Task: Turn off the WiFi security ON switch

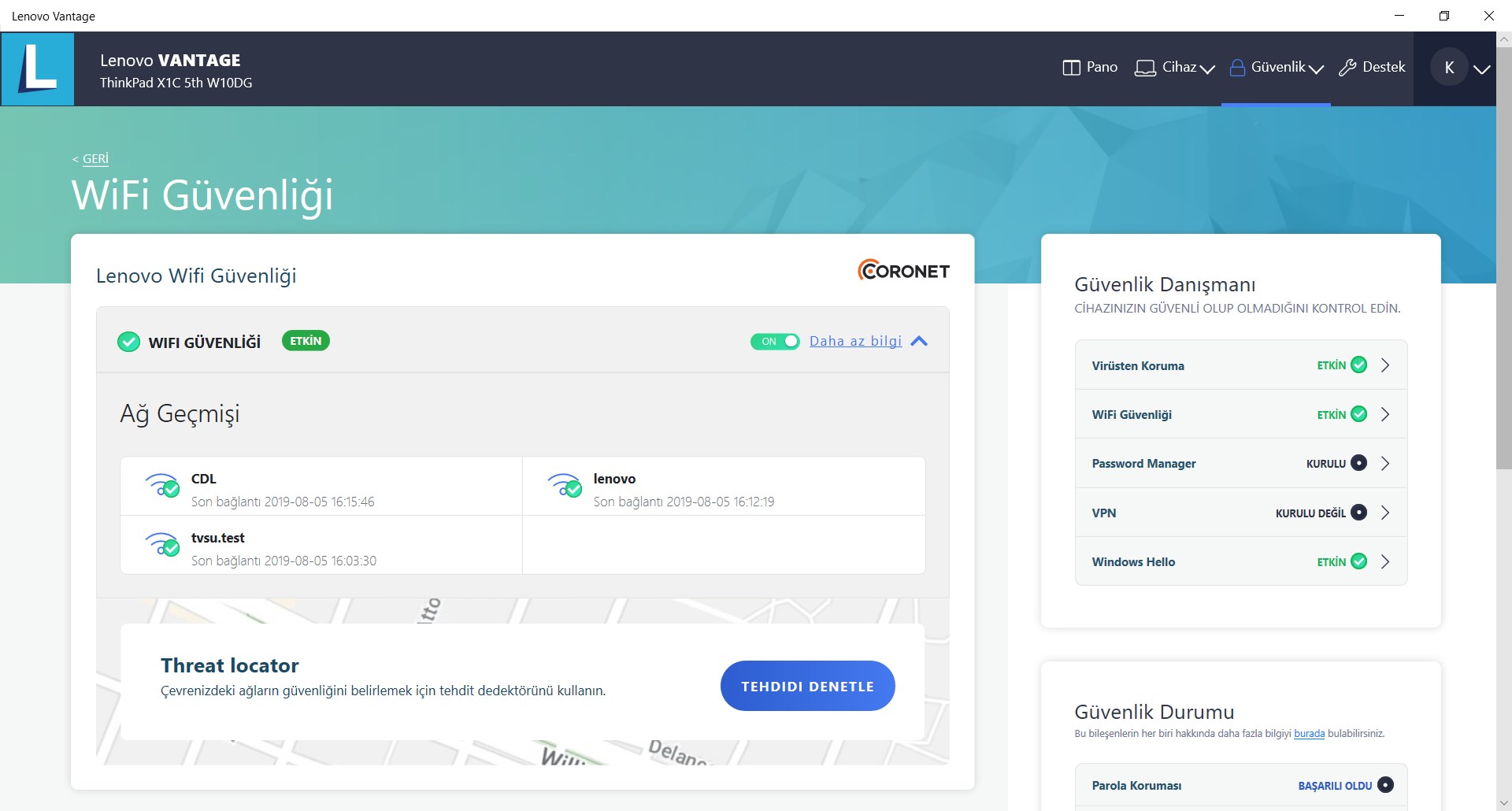Action: 775,342
